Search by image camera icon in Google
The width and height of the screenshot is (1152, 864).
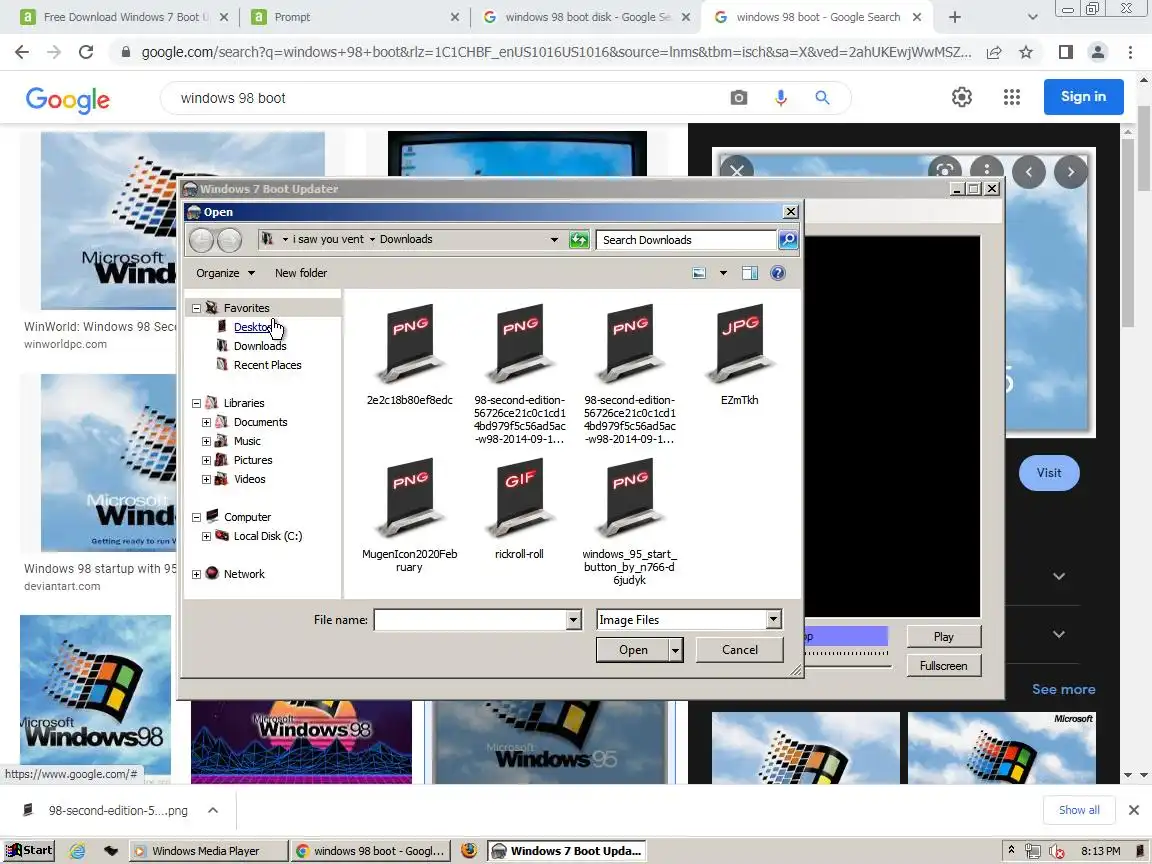(738, 98)
